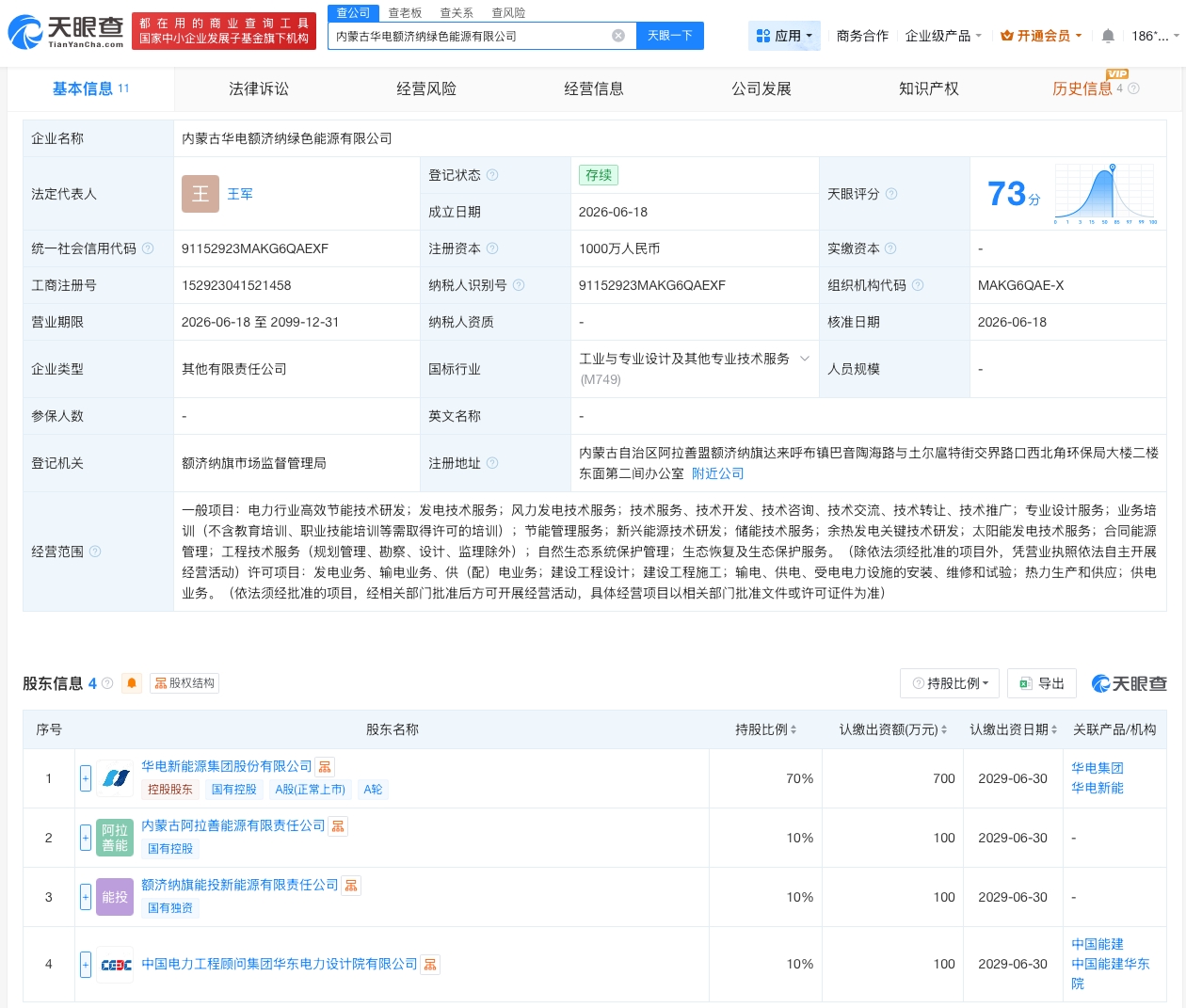Open the 企业级产品 dropdown
The image size is (1186, 1008).
click(x=943, y=36)
